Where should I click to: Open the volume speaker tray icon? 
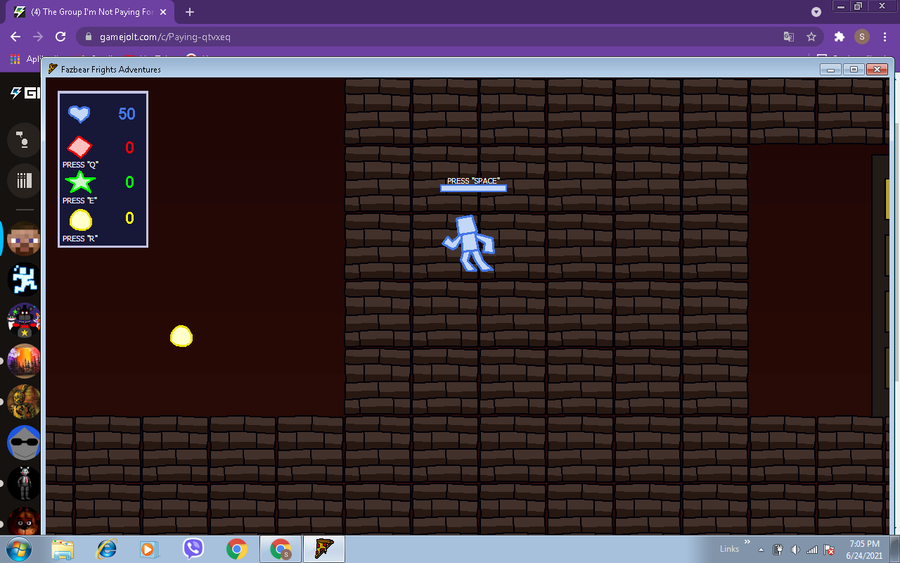(x=795, y=550)
